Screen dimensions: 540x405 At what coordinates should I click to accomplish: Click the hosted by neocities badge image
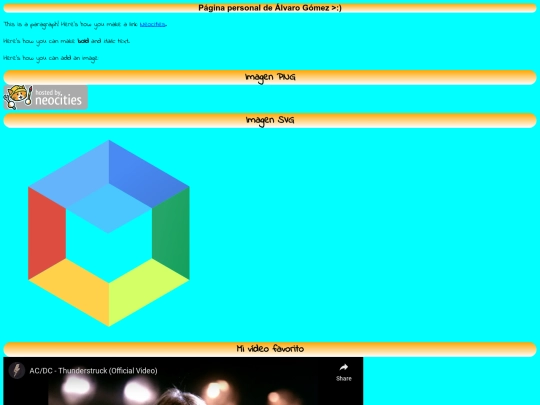coord(45,97)
